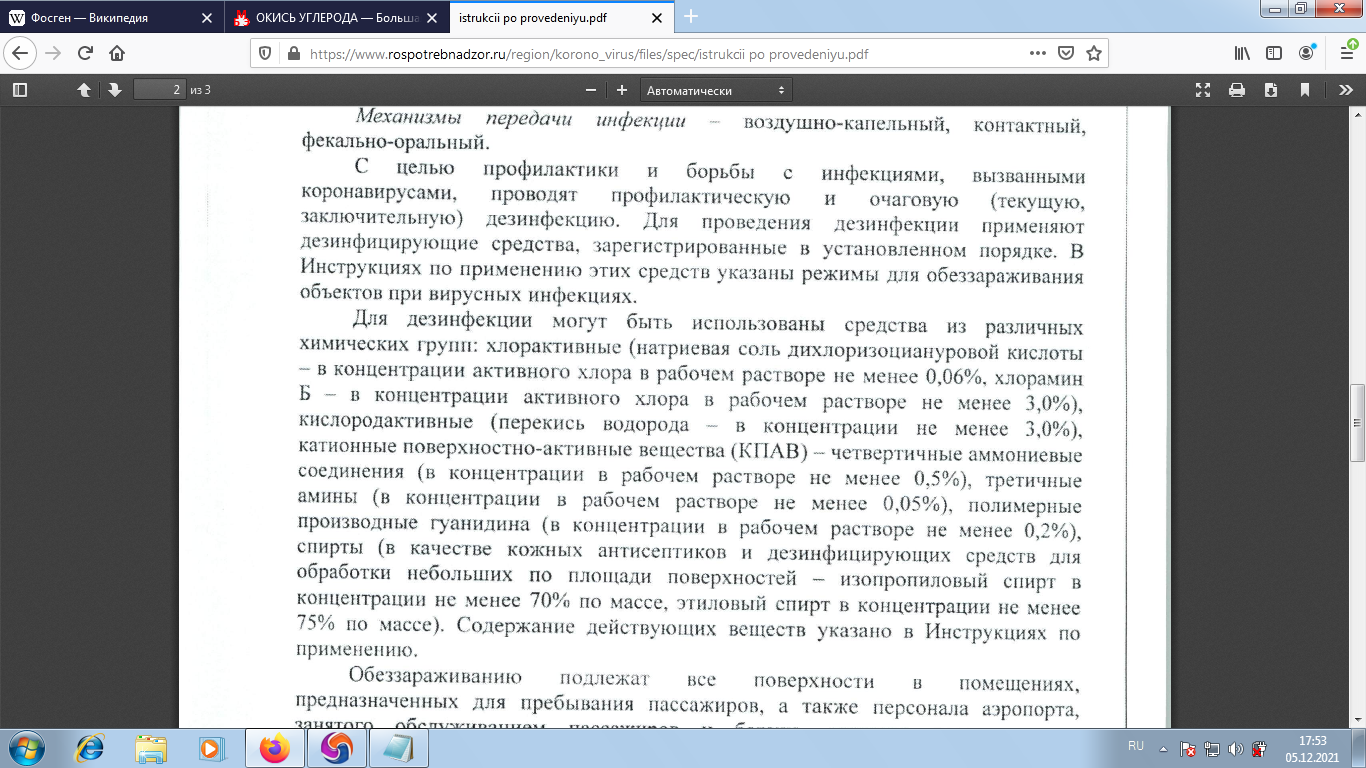Open a new browser tab
1366x768 pixels.
coord(690,17)
